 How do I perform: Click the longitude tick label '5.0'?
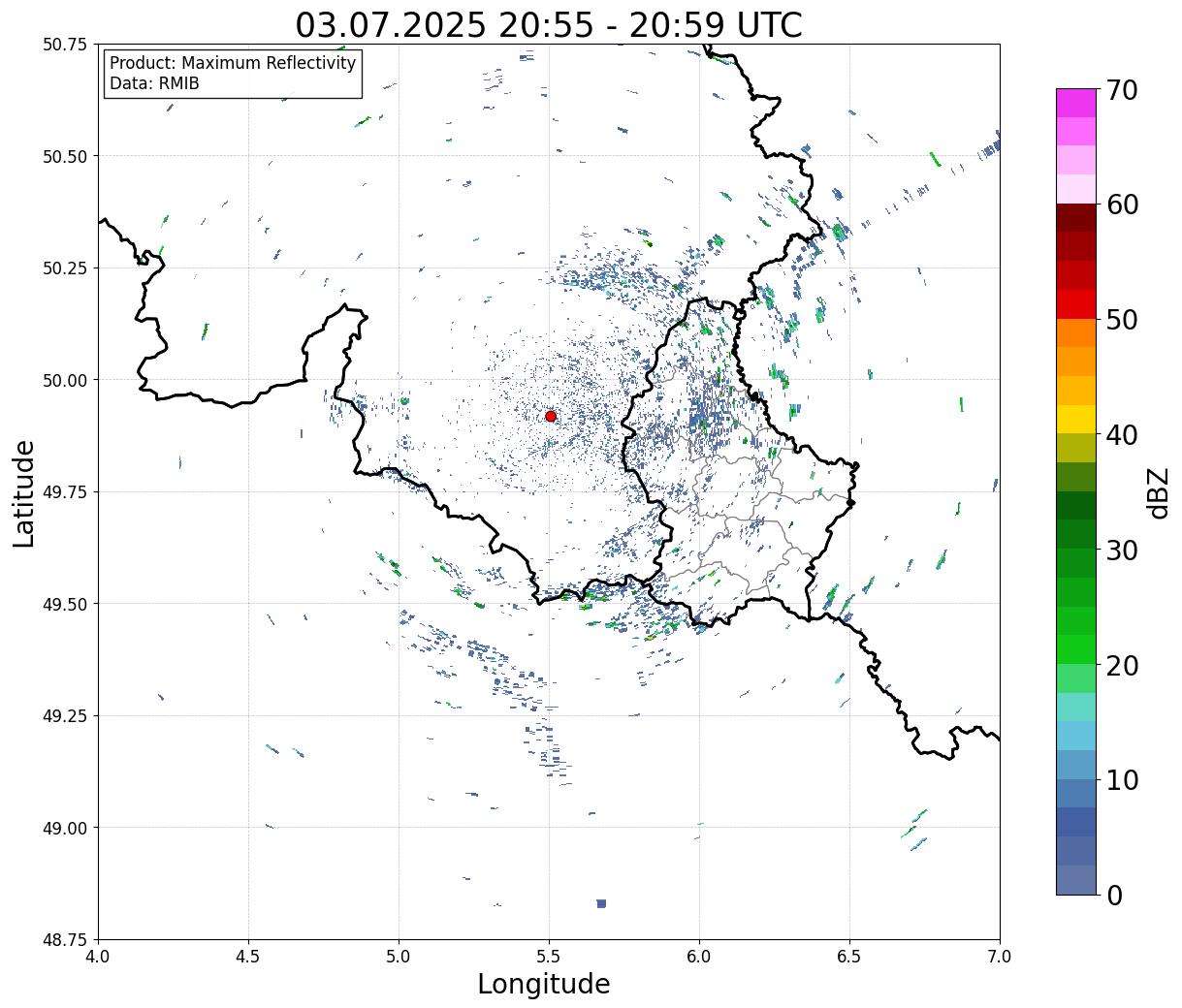[399, 957]
